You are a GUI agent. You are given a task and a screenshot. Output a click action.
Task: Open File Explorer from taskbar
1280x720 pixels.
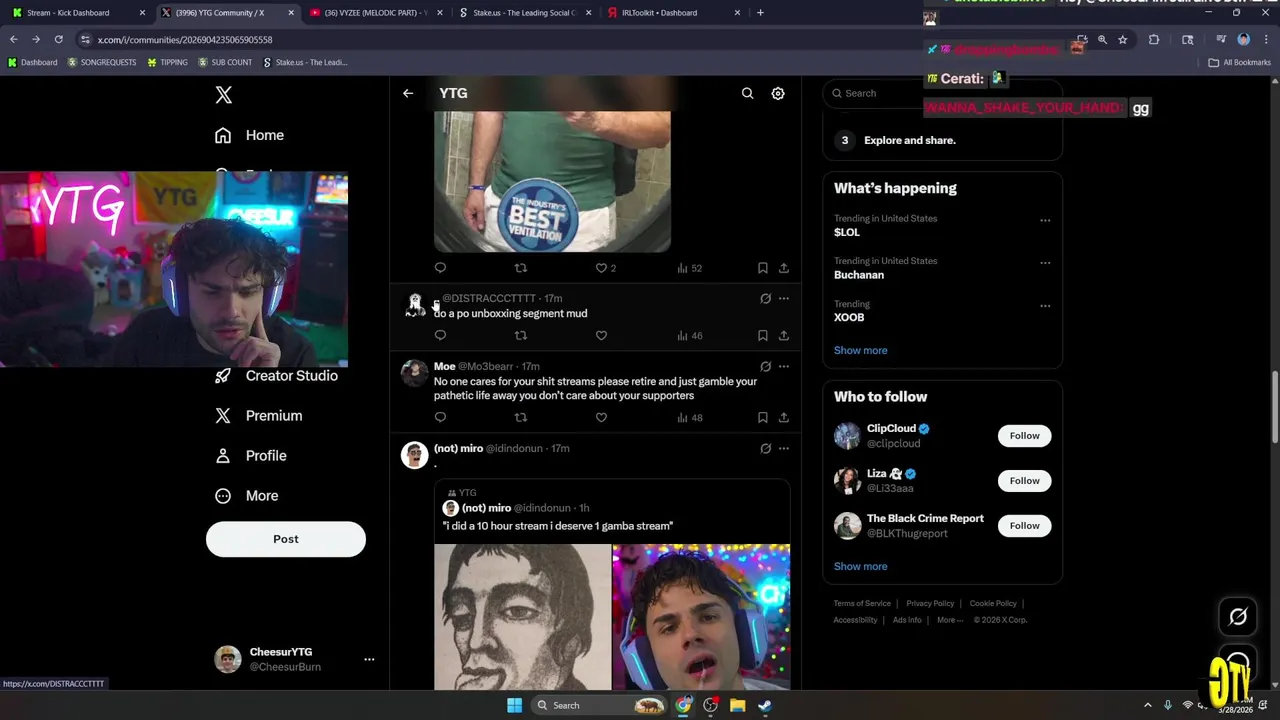(737, 705)
